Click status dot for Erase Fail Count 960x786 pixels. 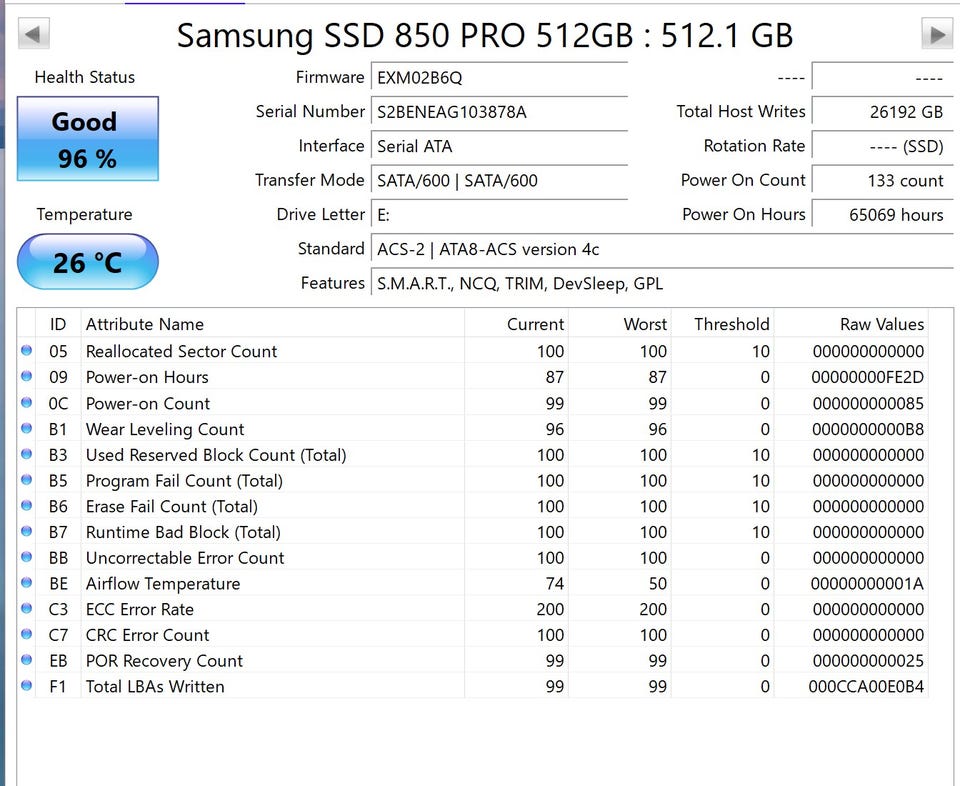coord(26,505)
